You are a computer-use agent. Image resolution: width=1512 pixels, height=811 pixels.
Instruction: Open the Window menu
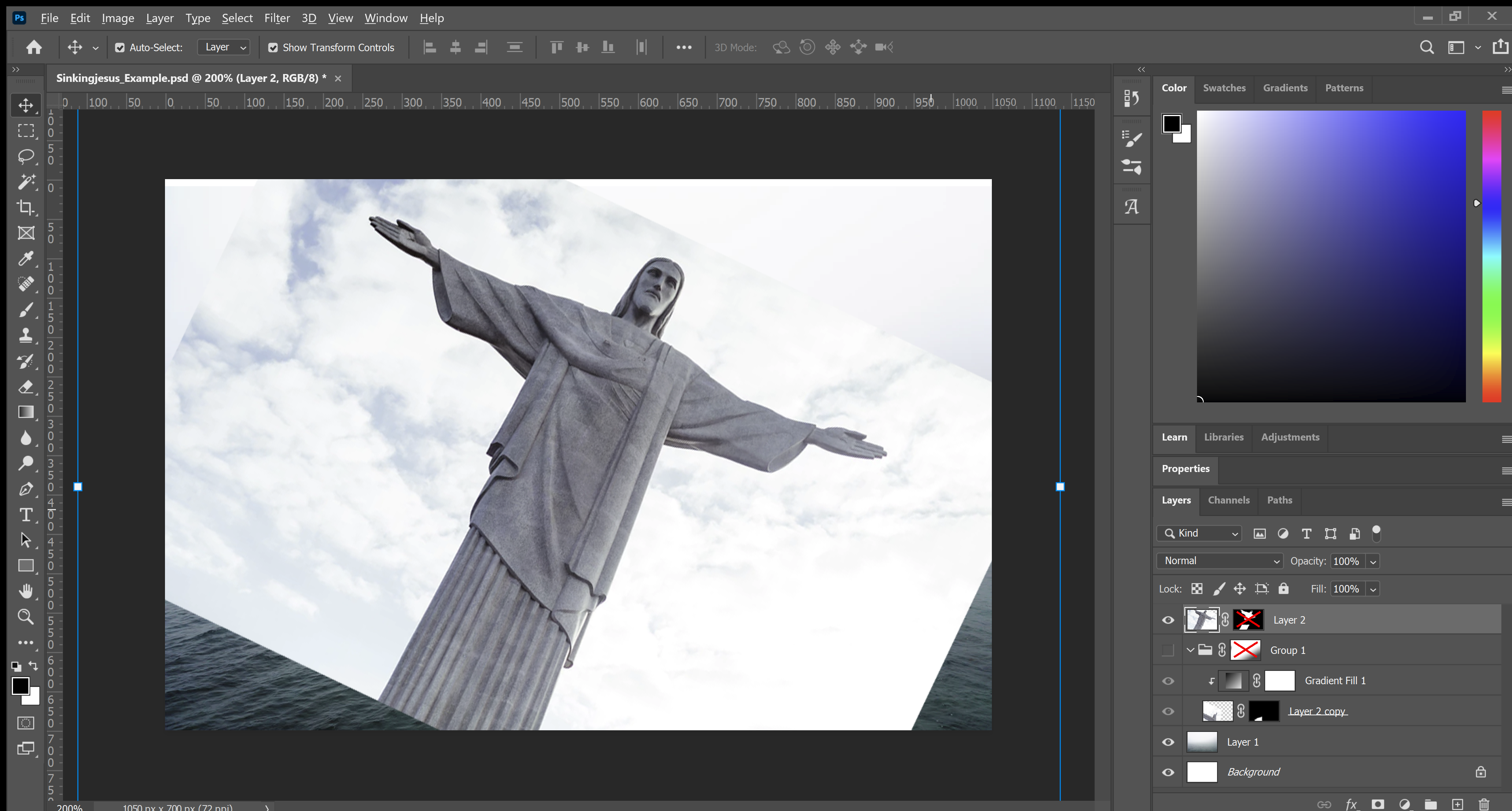pyautogui.click(x=385, y=18)
